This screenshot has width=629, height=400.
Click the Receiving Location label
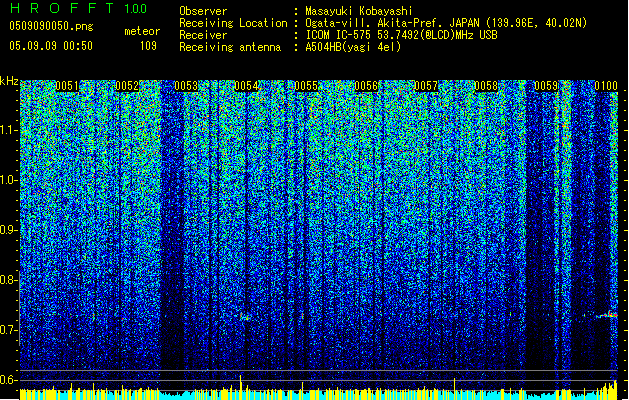pyautogui.click(x=233, y=23)
